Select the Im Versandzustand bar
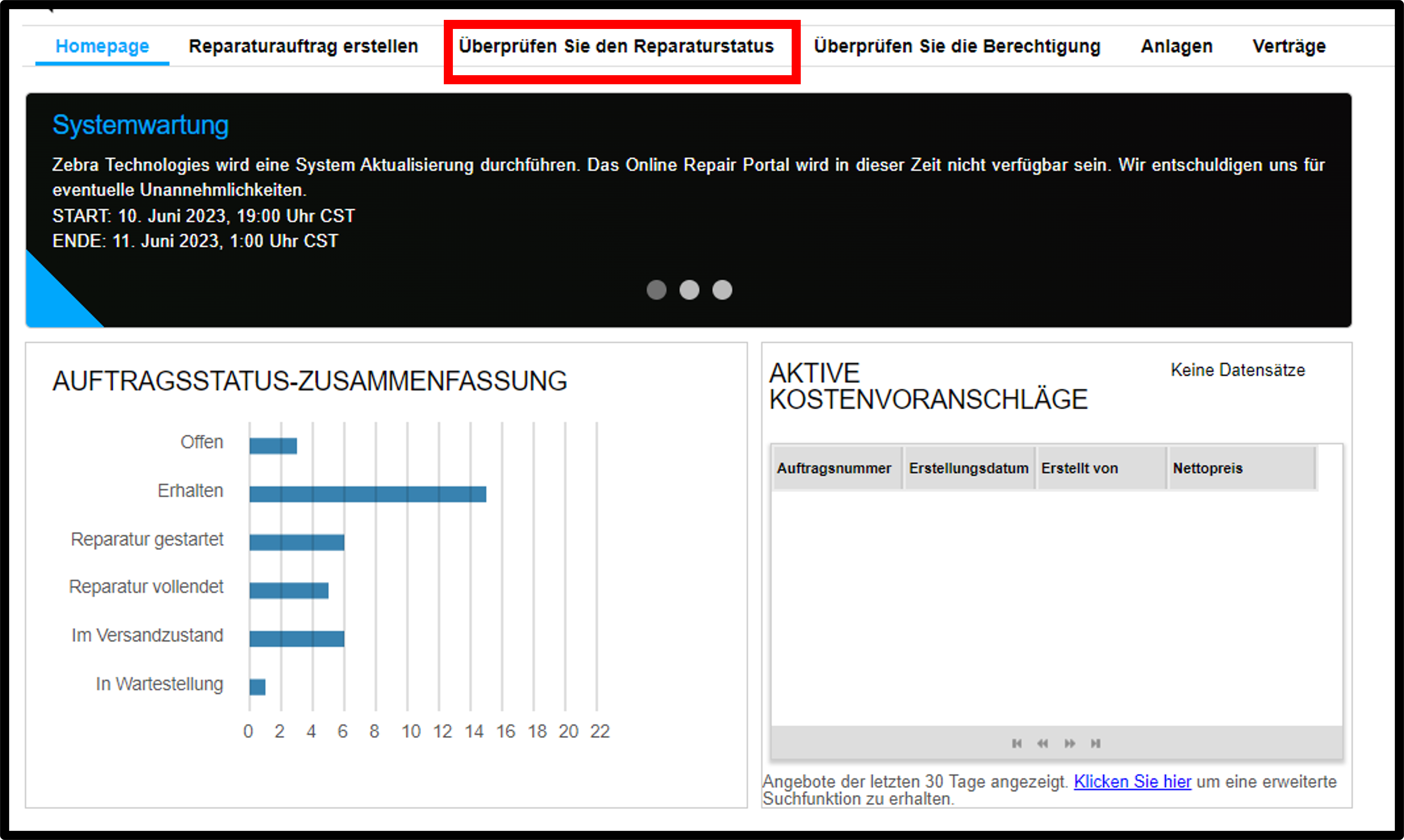The height and width of the screenshot is (840, 1404). click(296, 639)
